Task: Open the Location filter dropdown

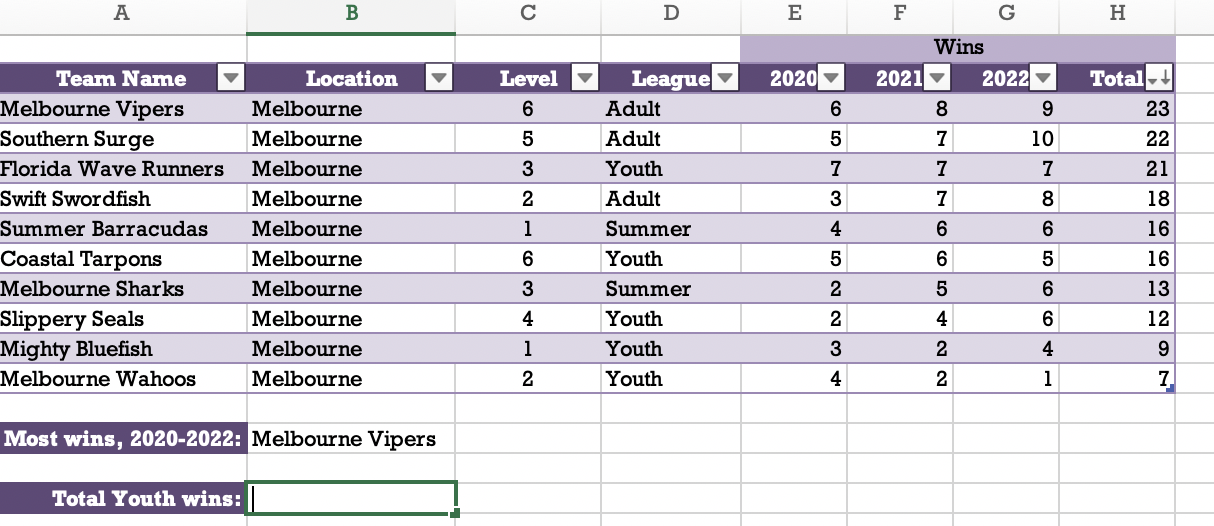Action: click(439, 79)
